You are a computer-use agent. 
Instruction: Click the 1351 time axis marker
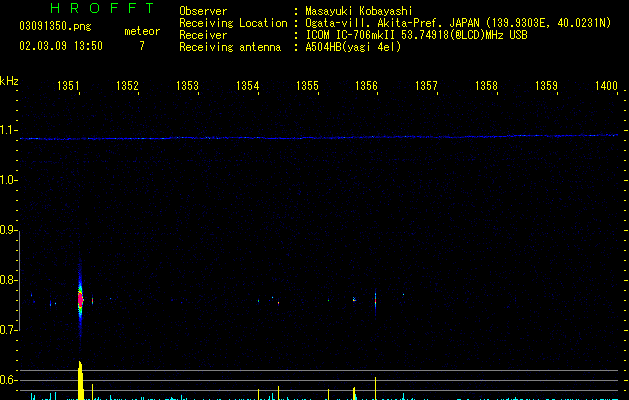[x=68, y=85]
